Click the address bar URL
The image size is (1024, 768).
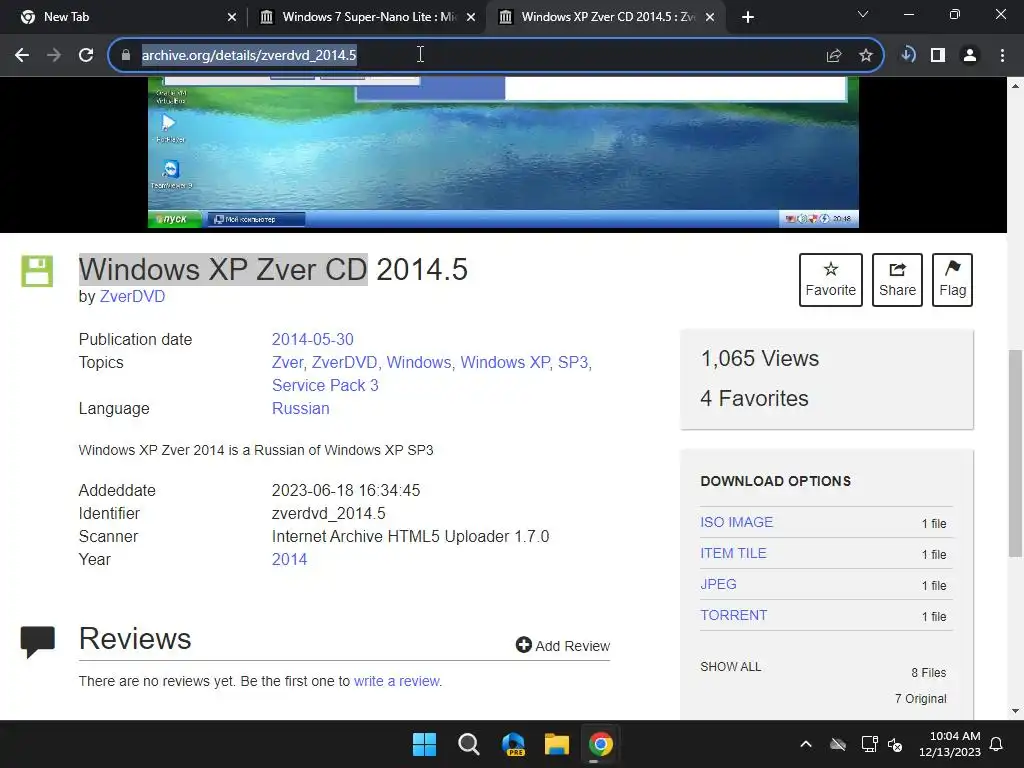pos(249,55)
